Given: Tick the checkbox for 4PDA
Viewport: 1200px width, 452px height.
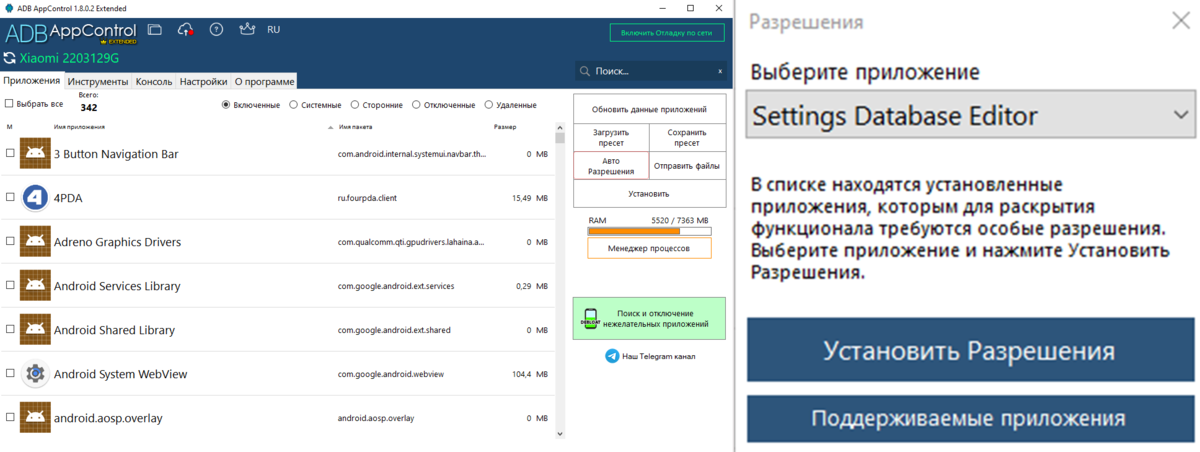Looking at the screenshot, I should (10, 198).
